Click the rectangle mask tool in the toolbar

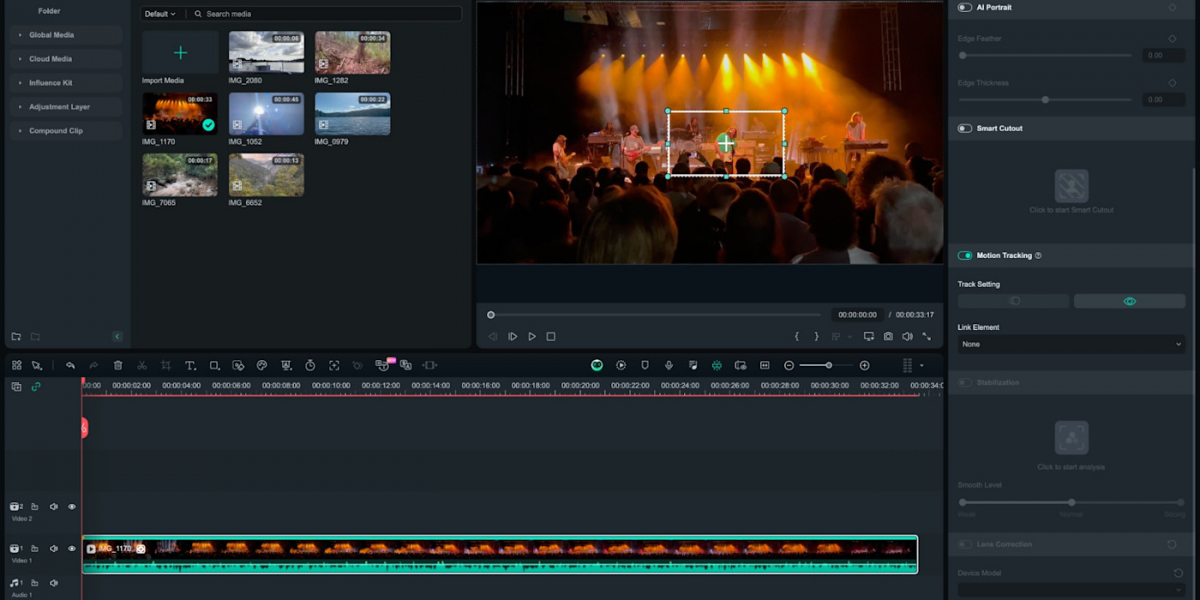(x=214, y=366)
